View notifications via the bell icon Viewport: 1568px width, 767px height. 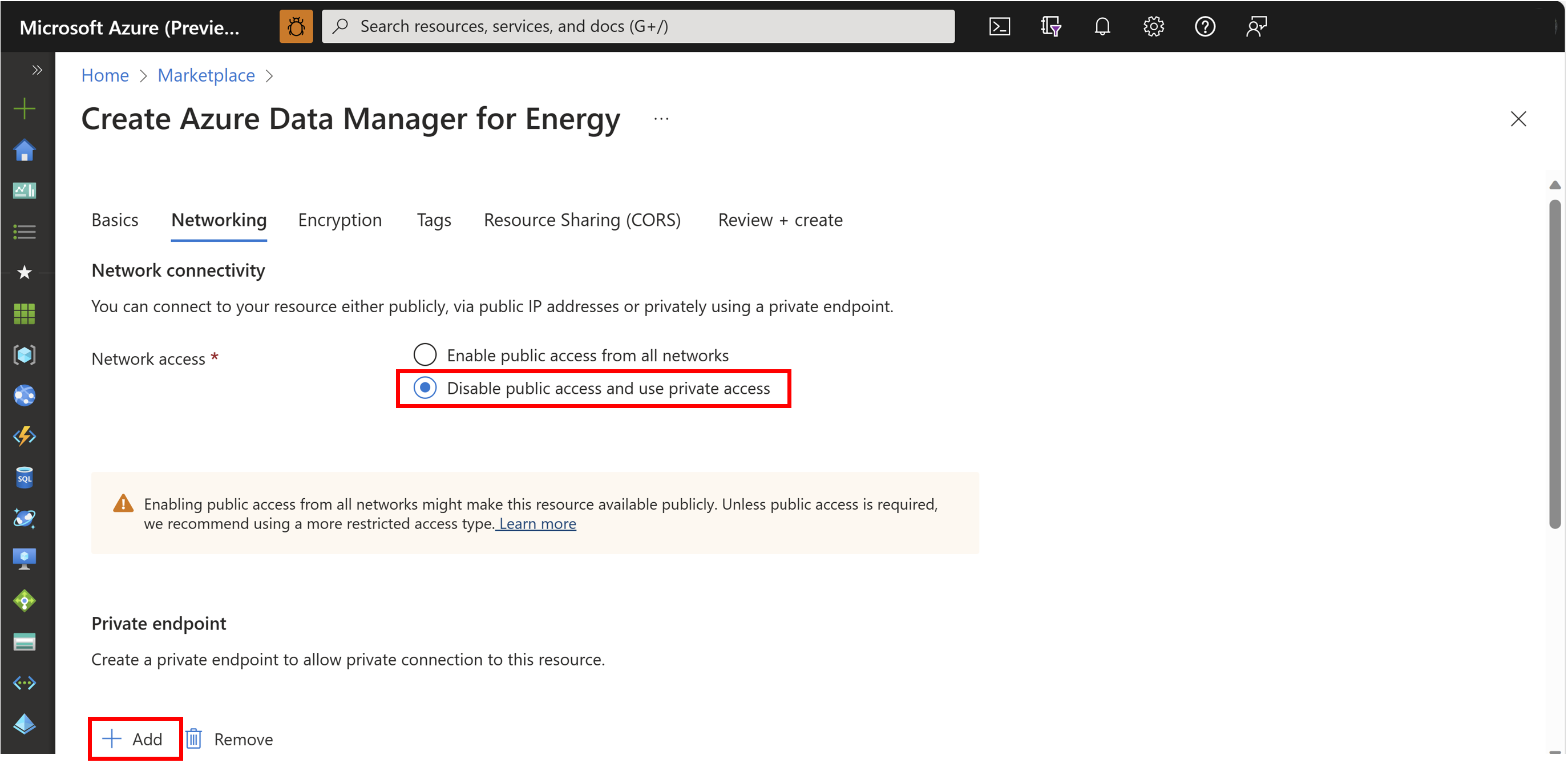click(x=1102, y=26)
